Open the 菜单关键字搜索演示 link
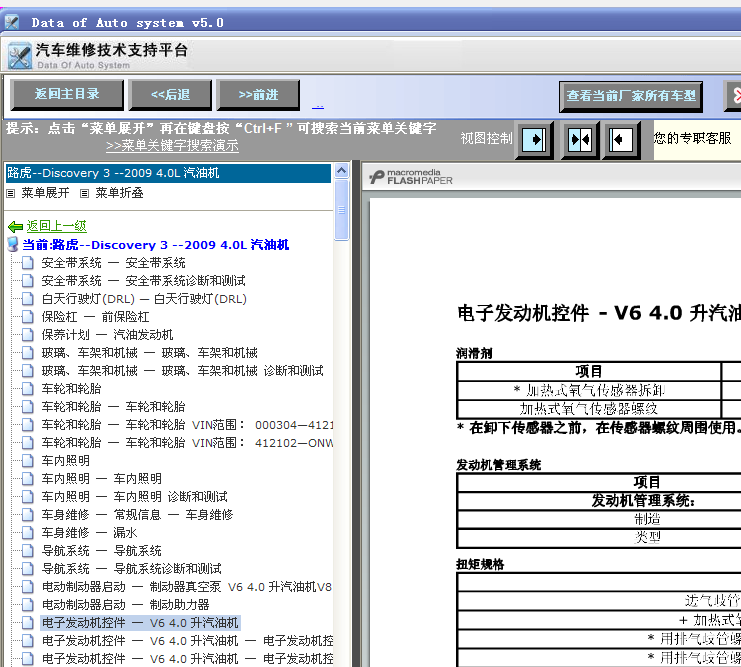This screenshot has width=741, height=667. [x=172, y=146]
